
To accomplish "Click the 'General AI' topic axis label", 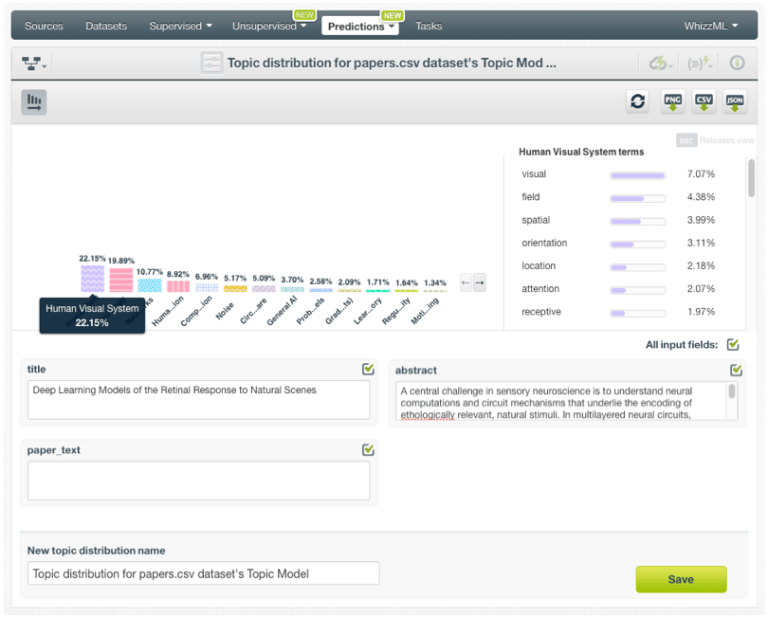I will (283, 311).
